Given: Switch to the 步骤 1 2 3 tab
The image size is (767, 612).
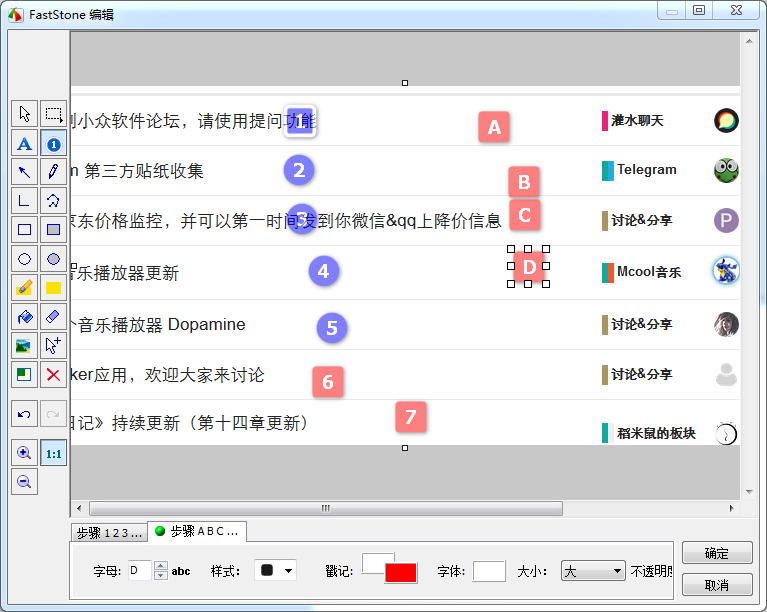Looking at the screenshot, I should pos(109,532).
